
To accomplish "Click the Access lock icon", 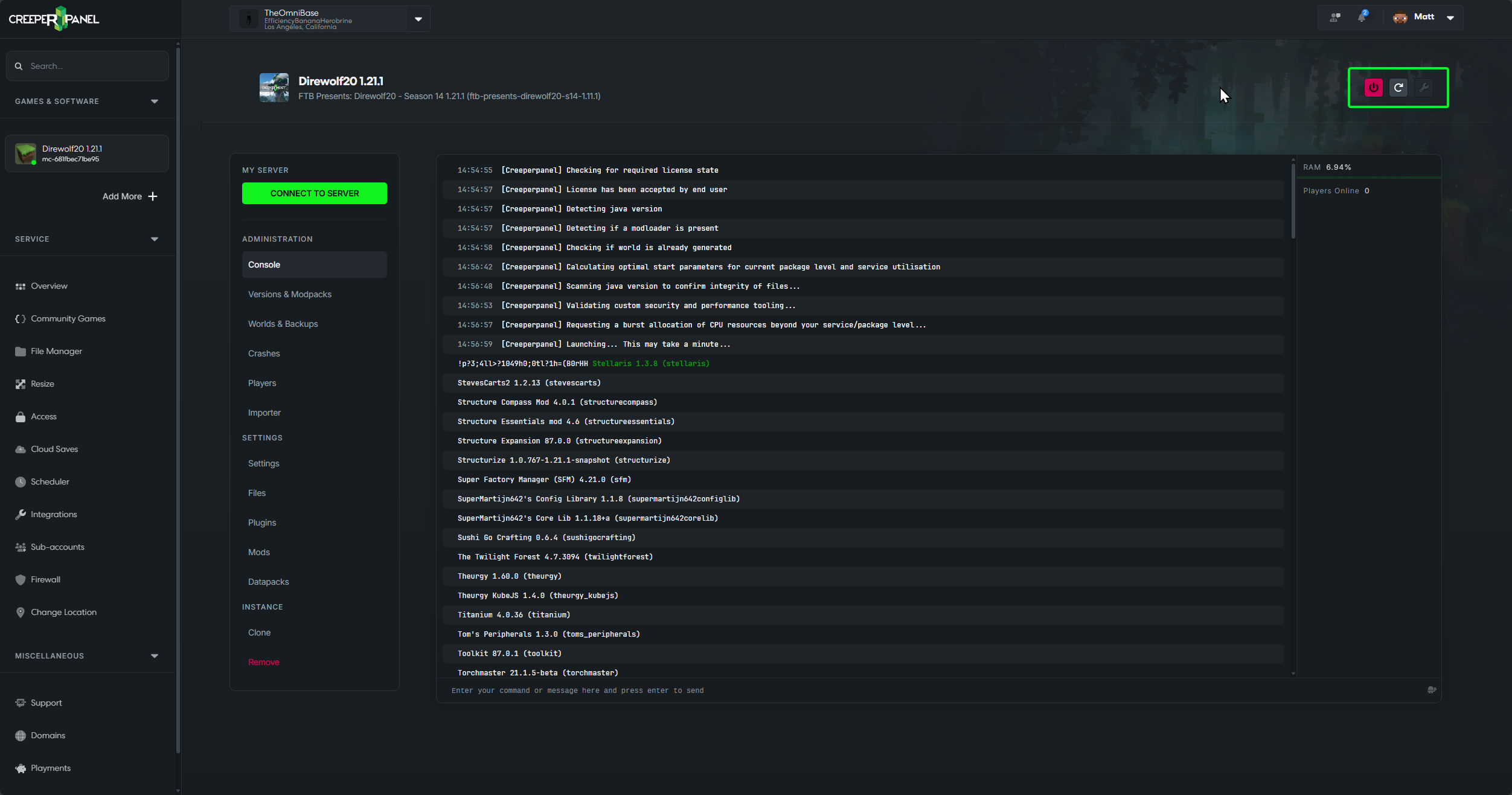I will [21, 416].
